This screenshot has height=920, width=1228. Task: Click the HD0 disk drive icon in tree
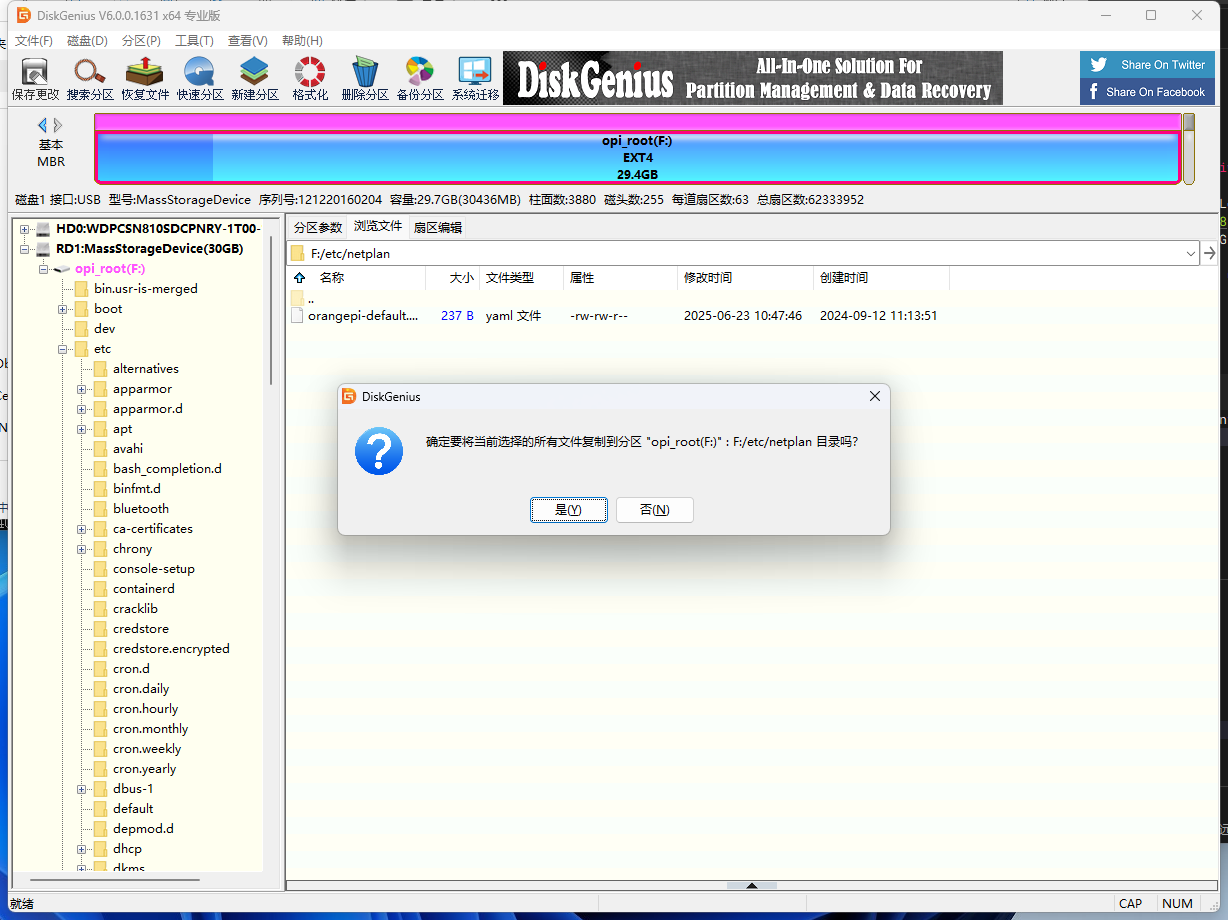tap(43, 229)
